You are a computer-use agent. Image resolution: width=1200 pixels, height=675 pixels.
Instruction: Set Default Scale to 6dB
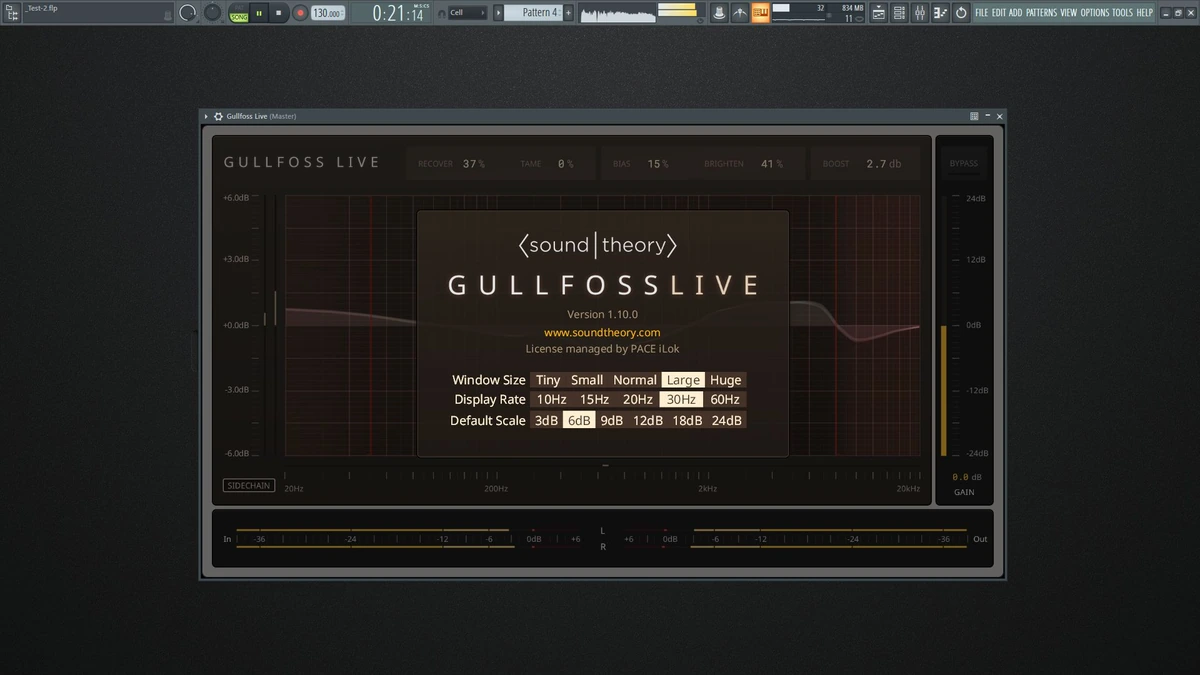coord(580,420)
